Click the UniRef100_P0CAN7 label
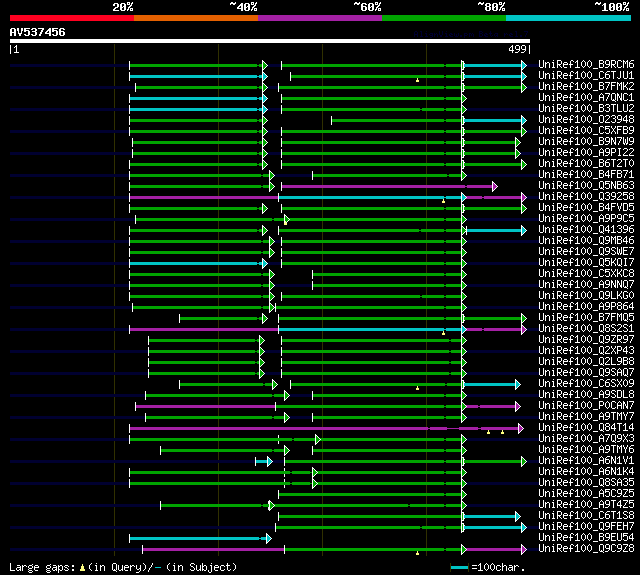 (586, 406)
